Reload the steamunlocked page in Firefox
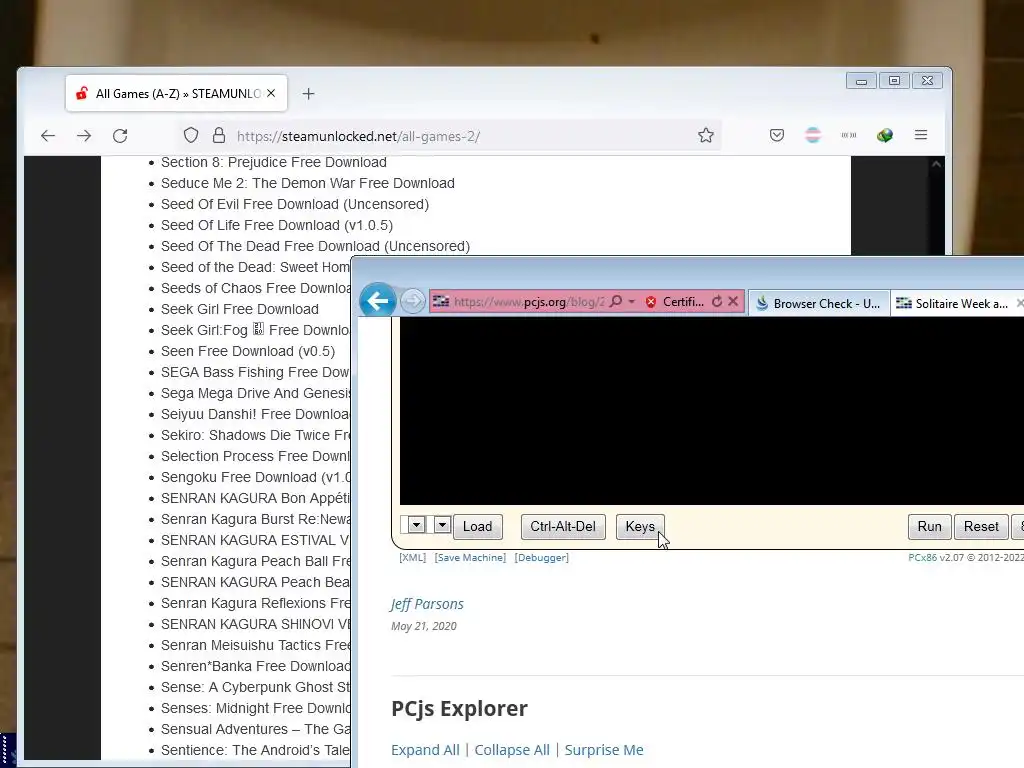 120,136
